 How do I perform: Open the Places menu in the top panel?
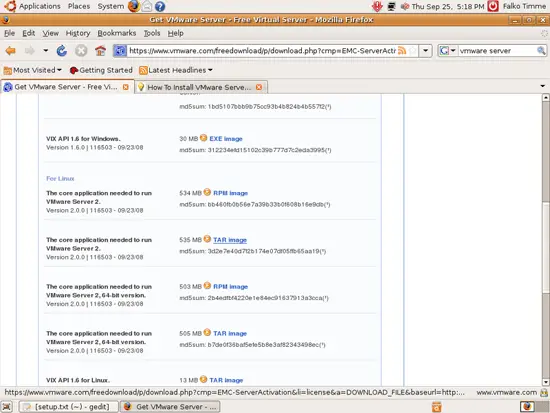[79, 6]
